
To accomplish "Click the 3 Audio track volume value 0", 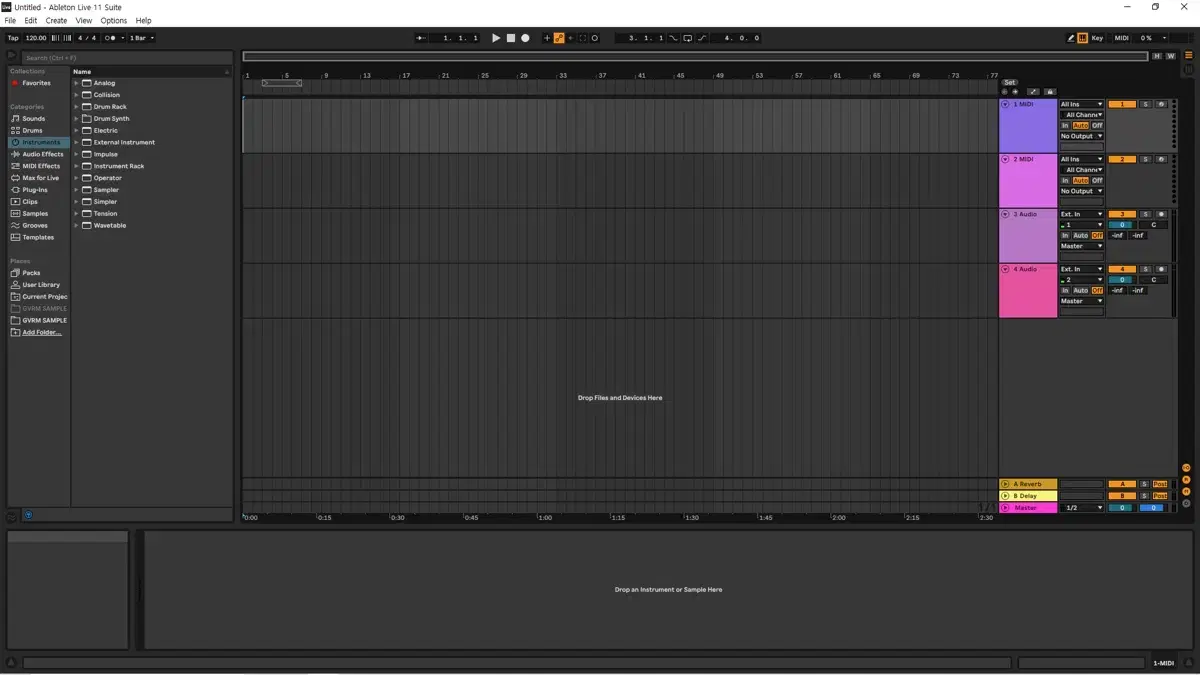I will [x=1122, y=225].
